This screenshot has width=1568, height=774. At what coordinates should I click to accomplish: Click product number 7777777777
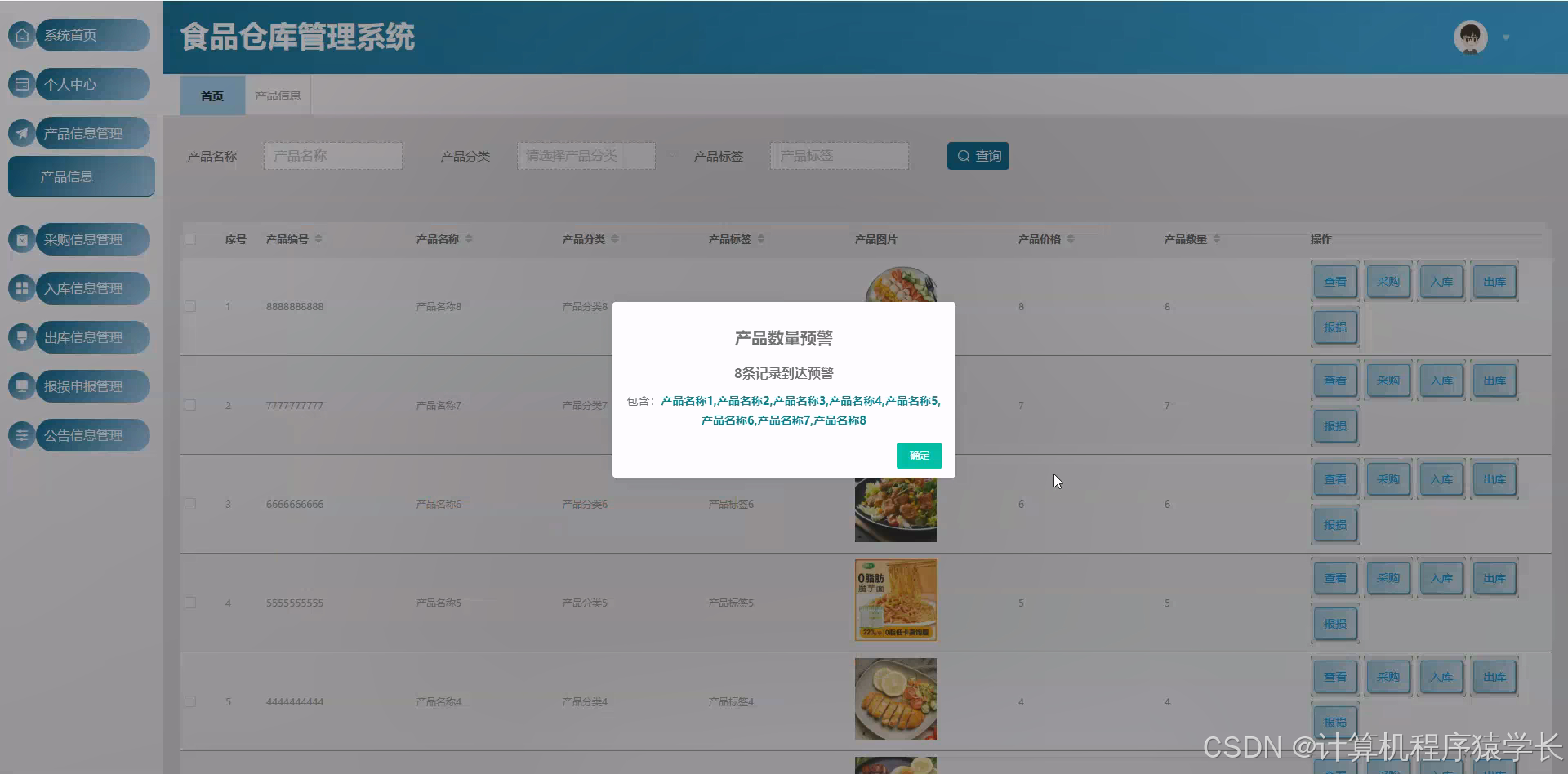click(295, 406)
